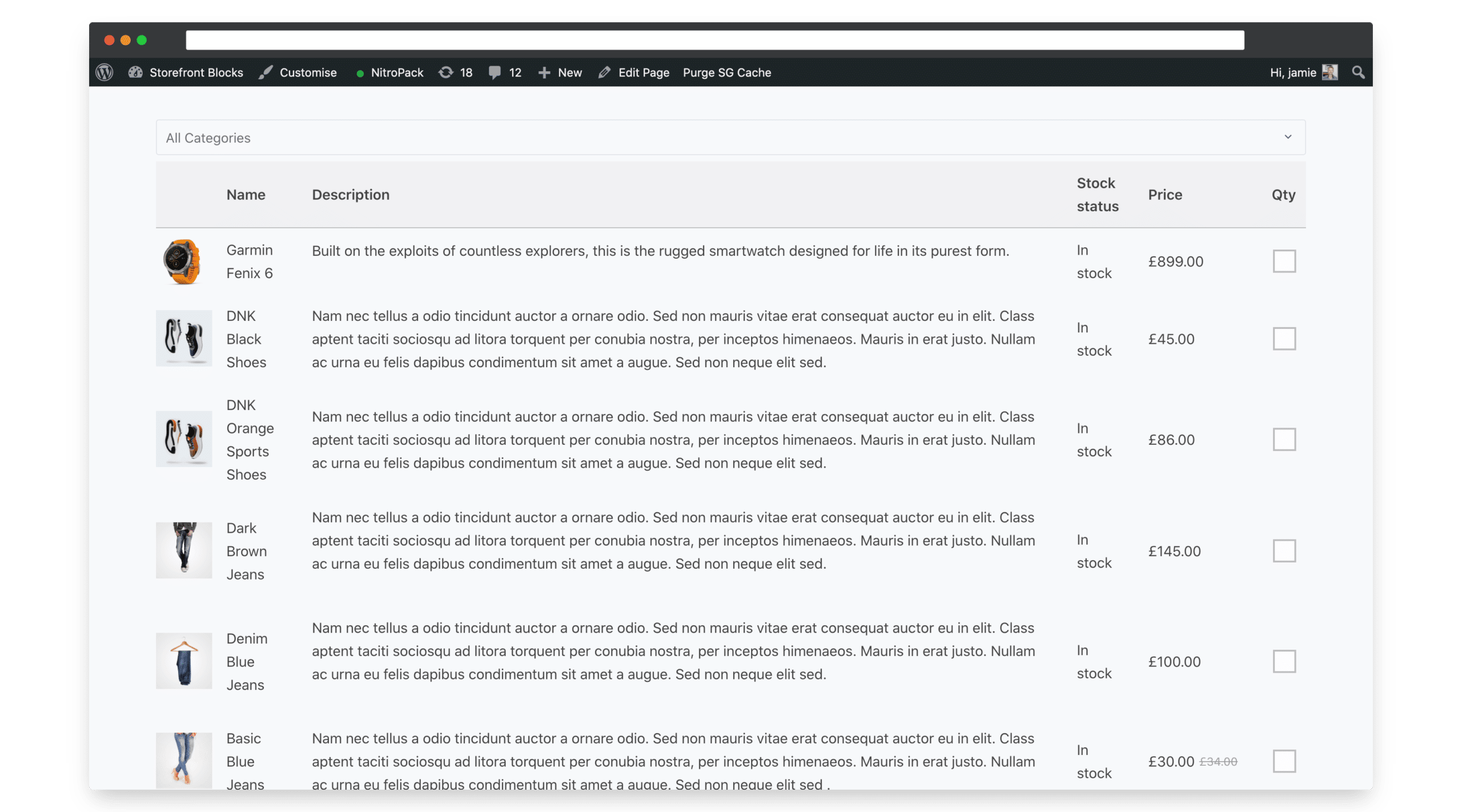
Task: Select the Denim Blue Jeans checkbox
Action: point(1284,661)
